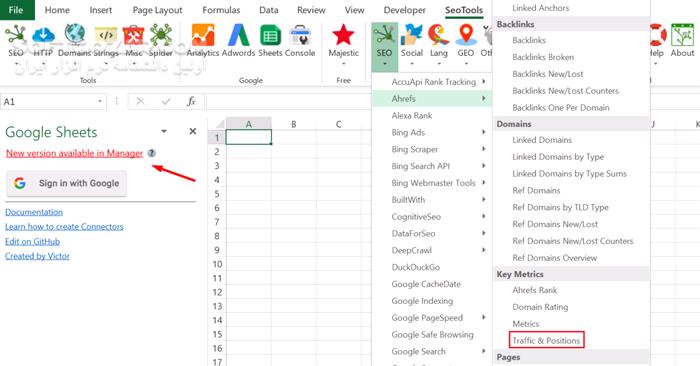Click New version available in Manager link
Image resolution: width=700 pixels, height=366 pixels.
(x=74, y=153)
